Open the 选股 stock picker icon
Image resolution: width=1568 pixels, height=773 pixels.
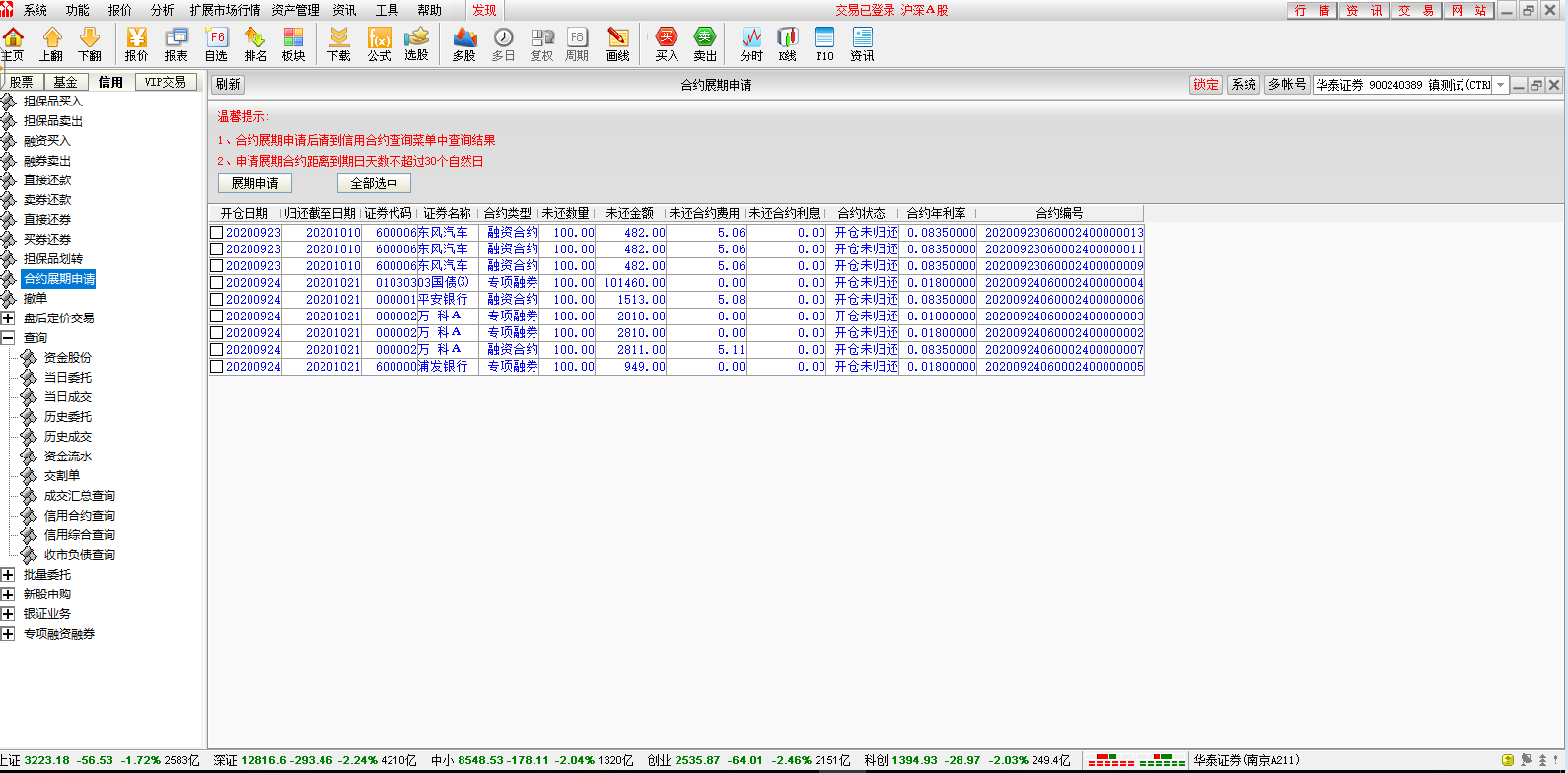pyautogui.click(x=417, y=44)
